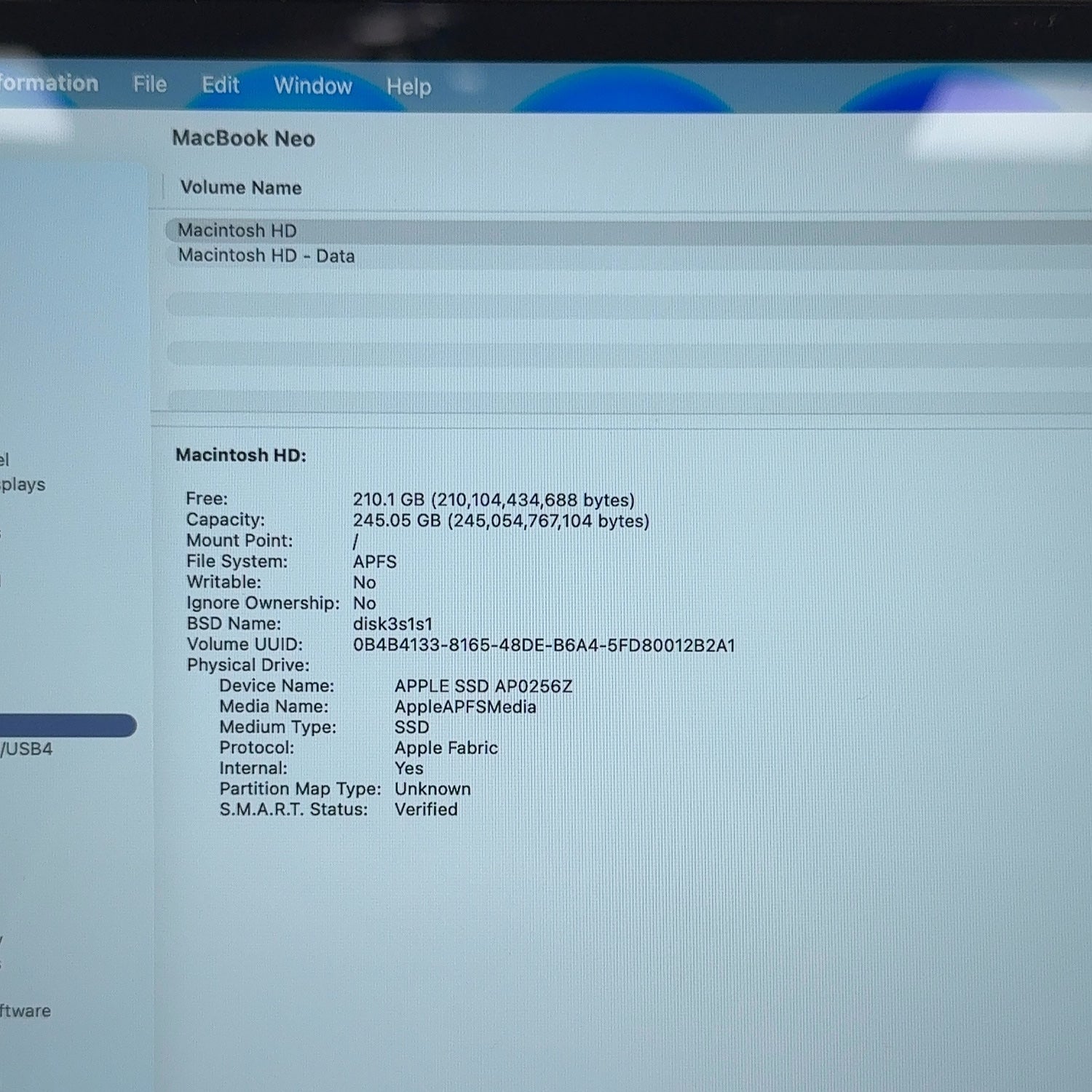Open the Edit menu
Viewport: 1092px width, 1092px height.
click(221, 85)
